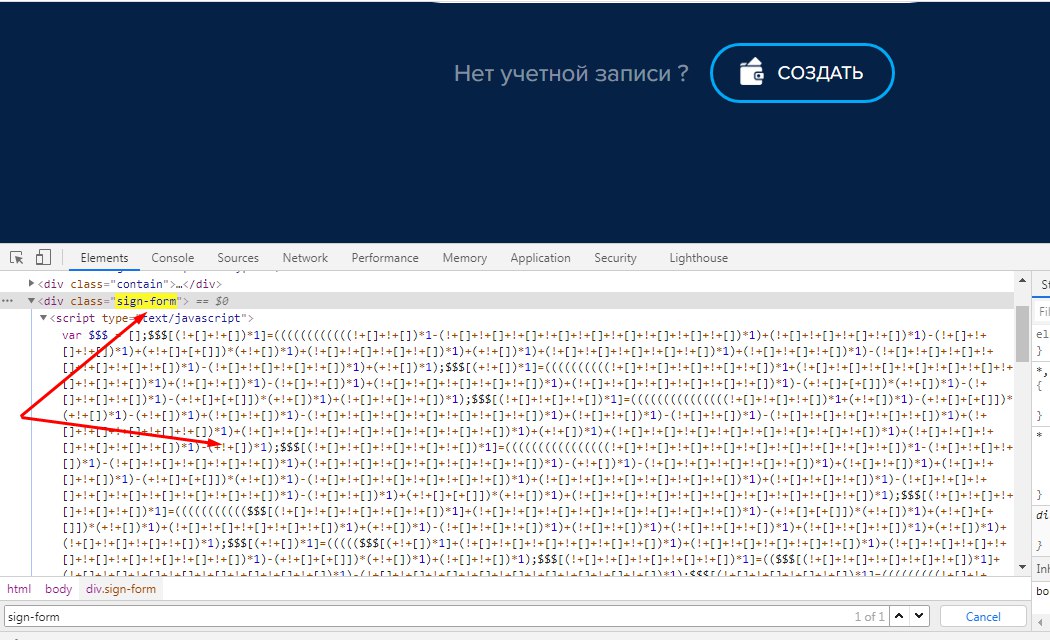
Task: Click the СОЗДАТЬ button
Action: [802, 73]
